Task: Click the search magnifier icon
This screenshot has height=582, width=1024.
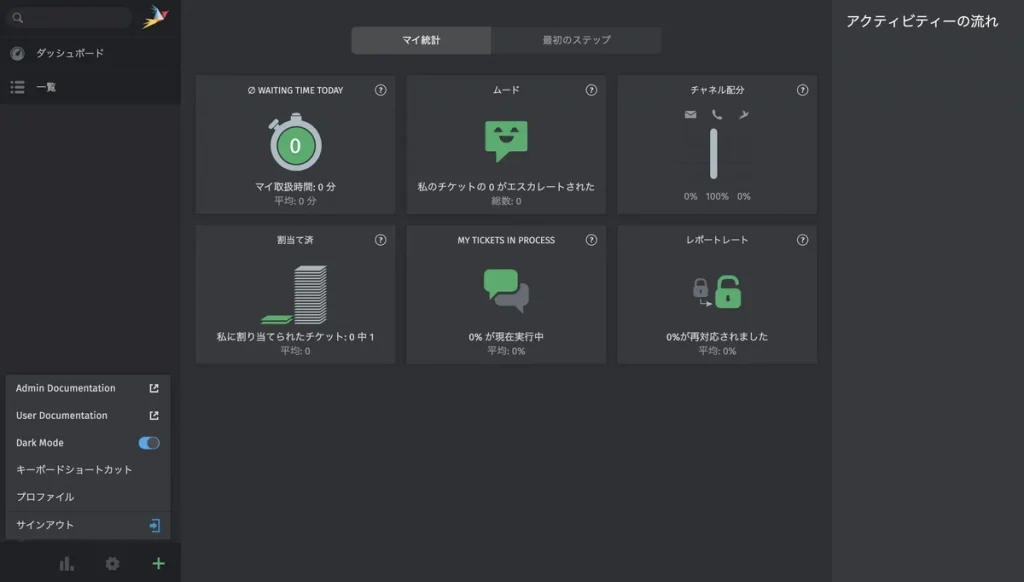Action: click(x=18, y=18)
